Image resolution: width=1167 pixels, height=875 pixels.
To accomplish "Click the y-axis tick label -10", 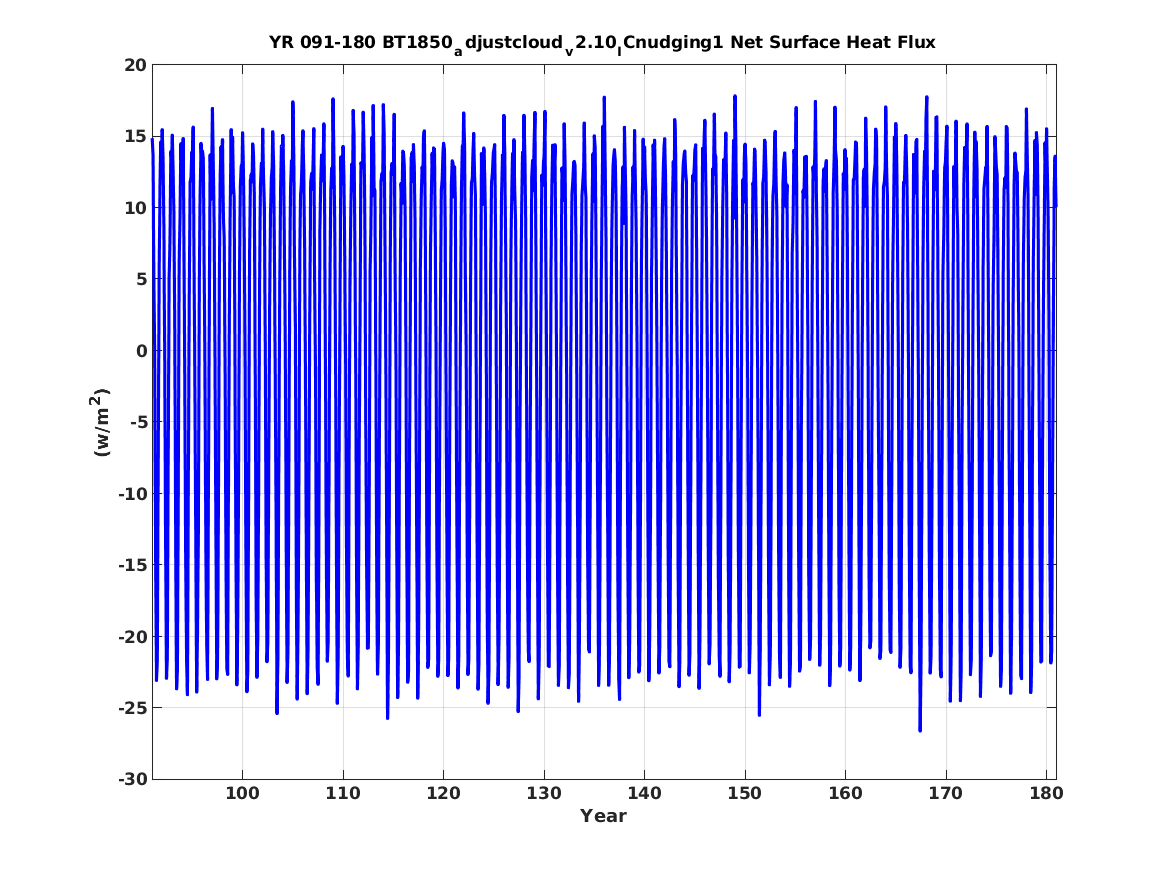I will click(132, 493).
